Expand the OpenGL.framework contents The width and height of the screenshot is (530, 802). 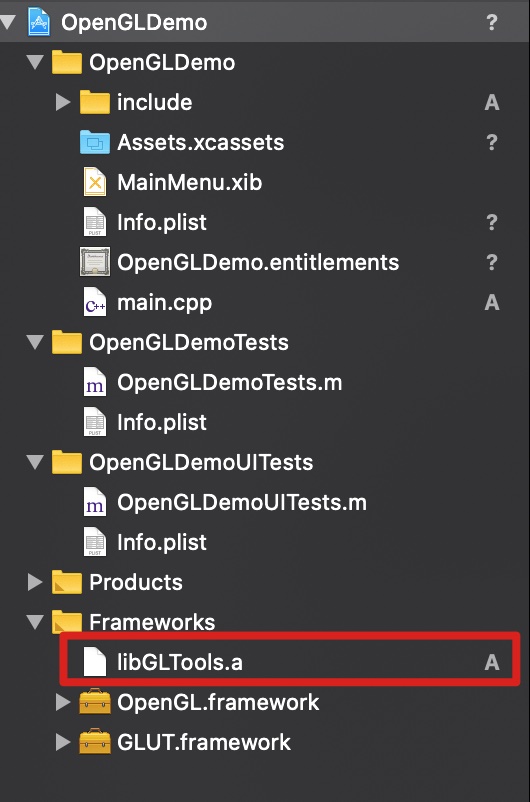point(62,702)
